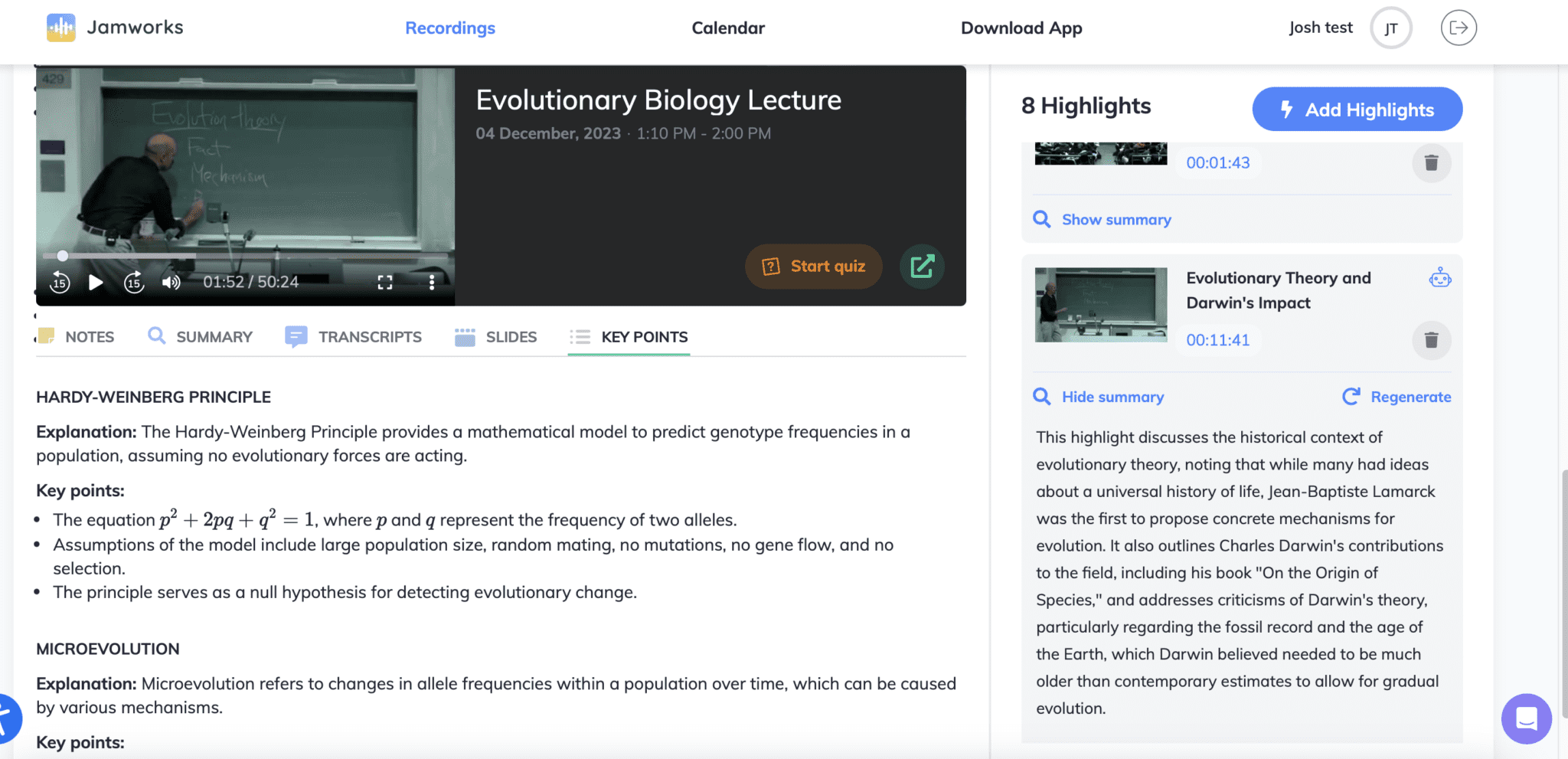Click the log out icon
The width and height of the screenshot is (1568, 759).
[1458, 28]
